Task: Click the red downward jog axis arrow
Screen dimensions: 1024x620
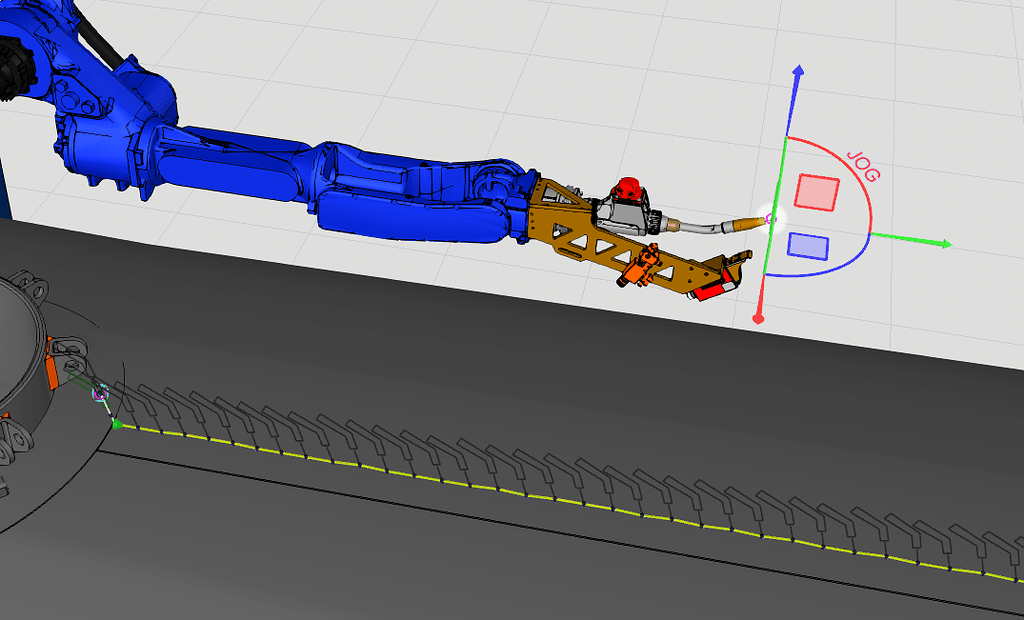Action: pos(759,315)
